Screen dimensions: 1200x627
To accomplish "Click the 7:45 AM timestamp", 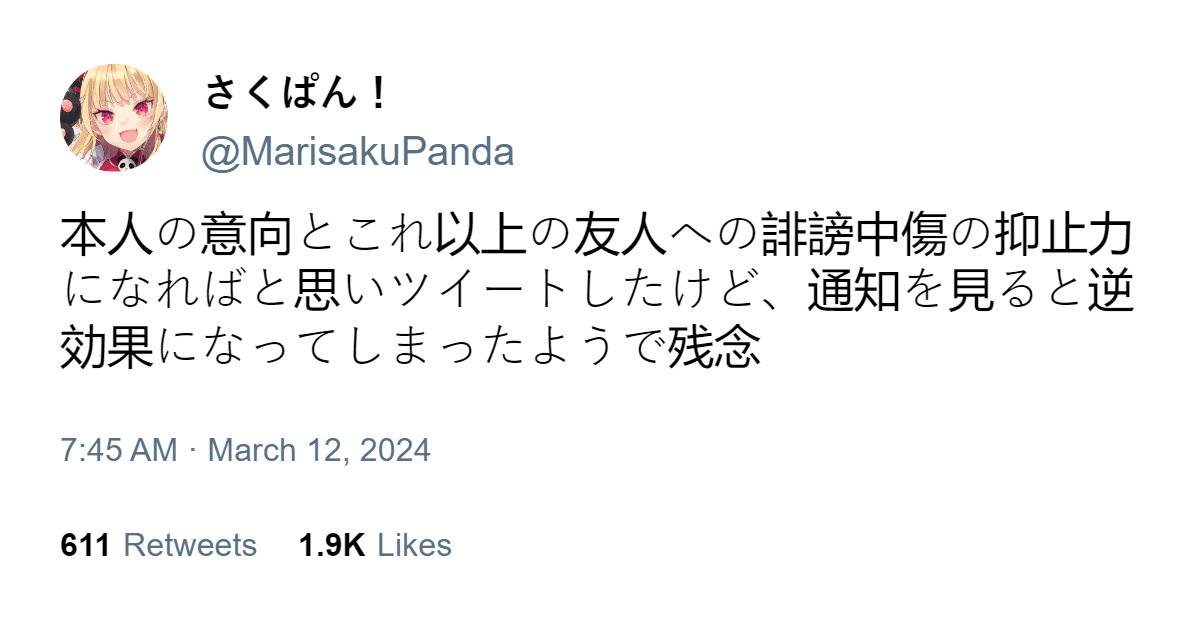I will coord(119,450).
